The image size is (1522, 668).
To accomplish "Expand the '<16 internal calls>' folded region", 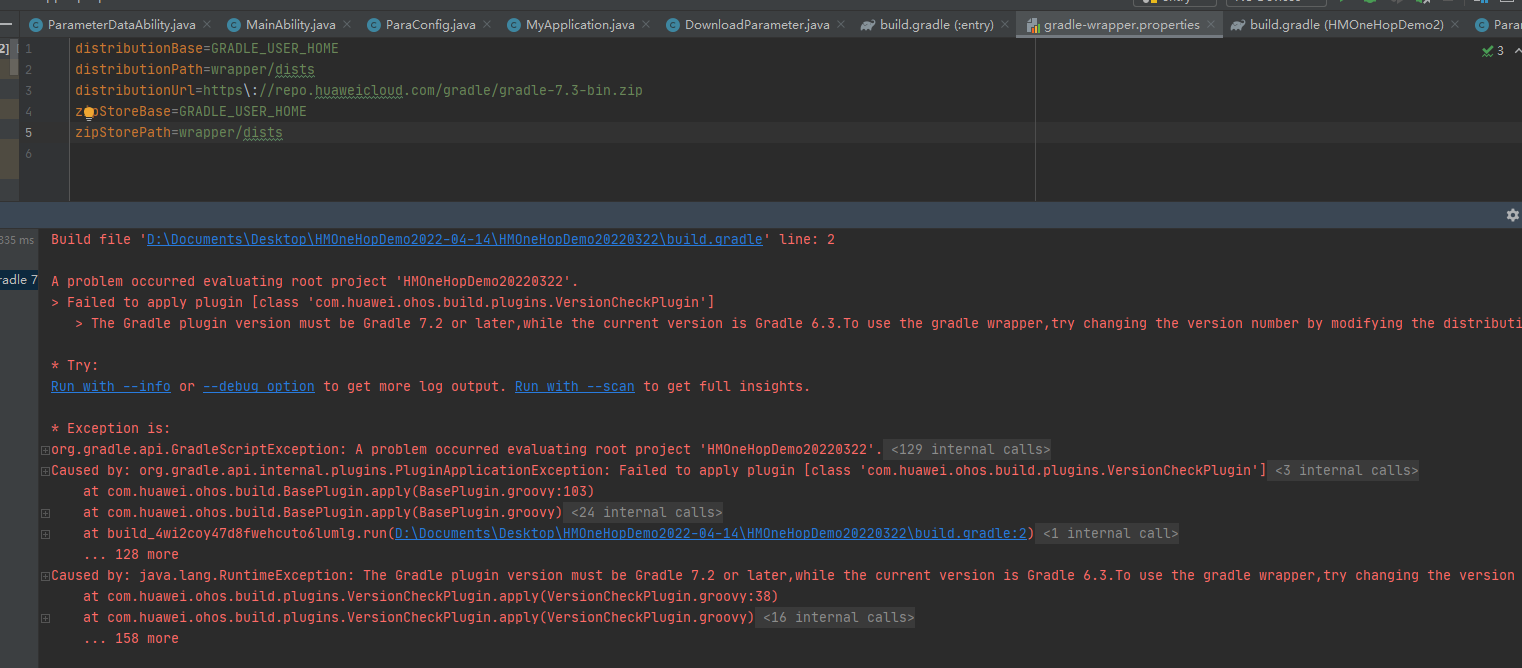I will [836, 618].
